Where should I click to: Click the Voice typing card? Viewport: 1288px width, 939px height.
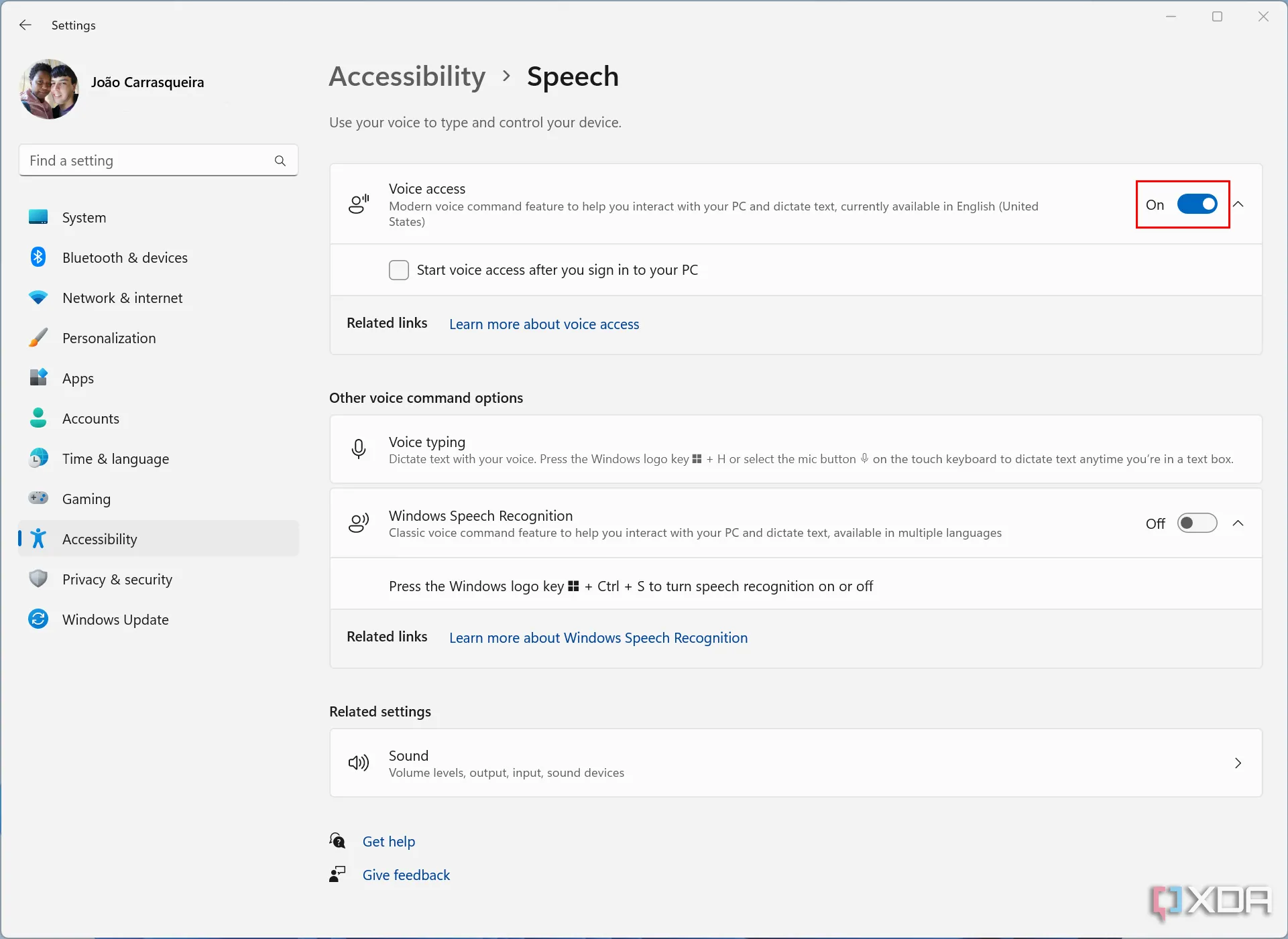(796, 449)
